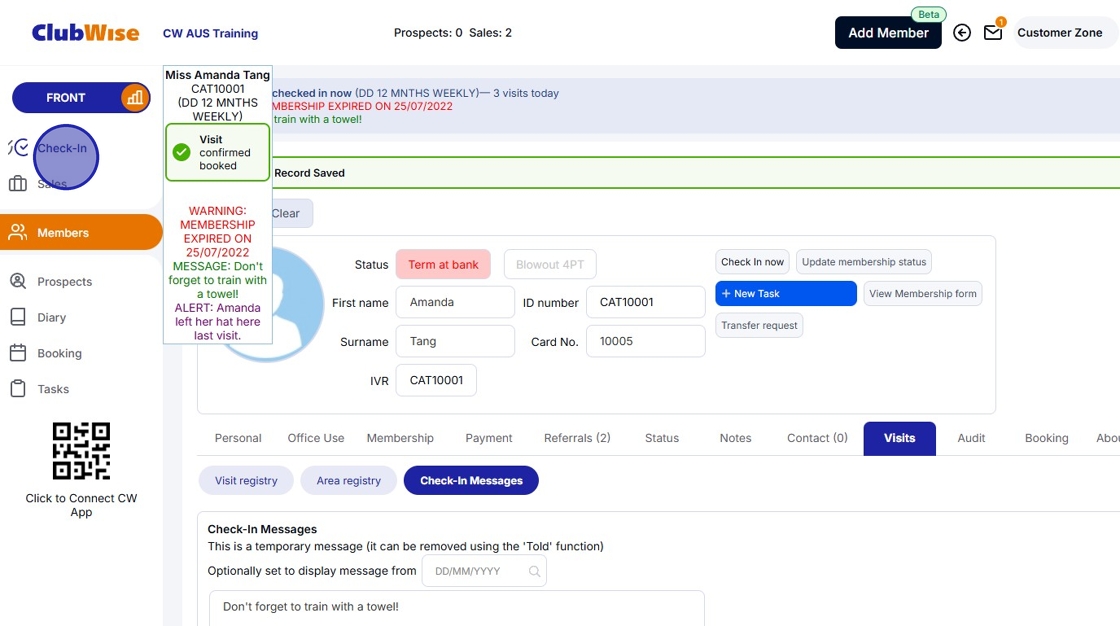Switch to the Audit tab
The width and height of the screenshot is (1120, 626).
[x=971, y=438]
